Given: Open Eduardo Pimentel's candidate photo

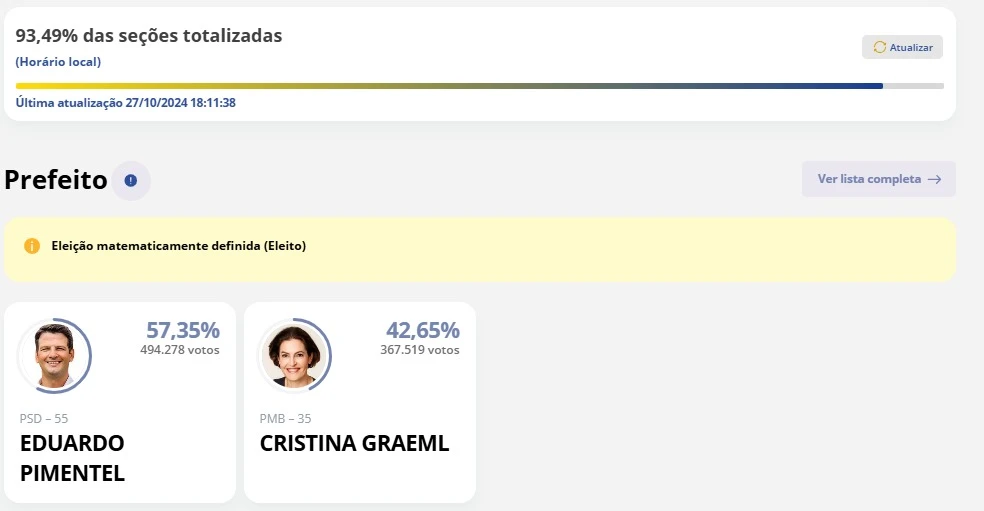Looking at the screenshot, I should pyautogui.click(x=54, y=355).
